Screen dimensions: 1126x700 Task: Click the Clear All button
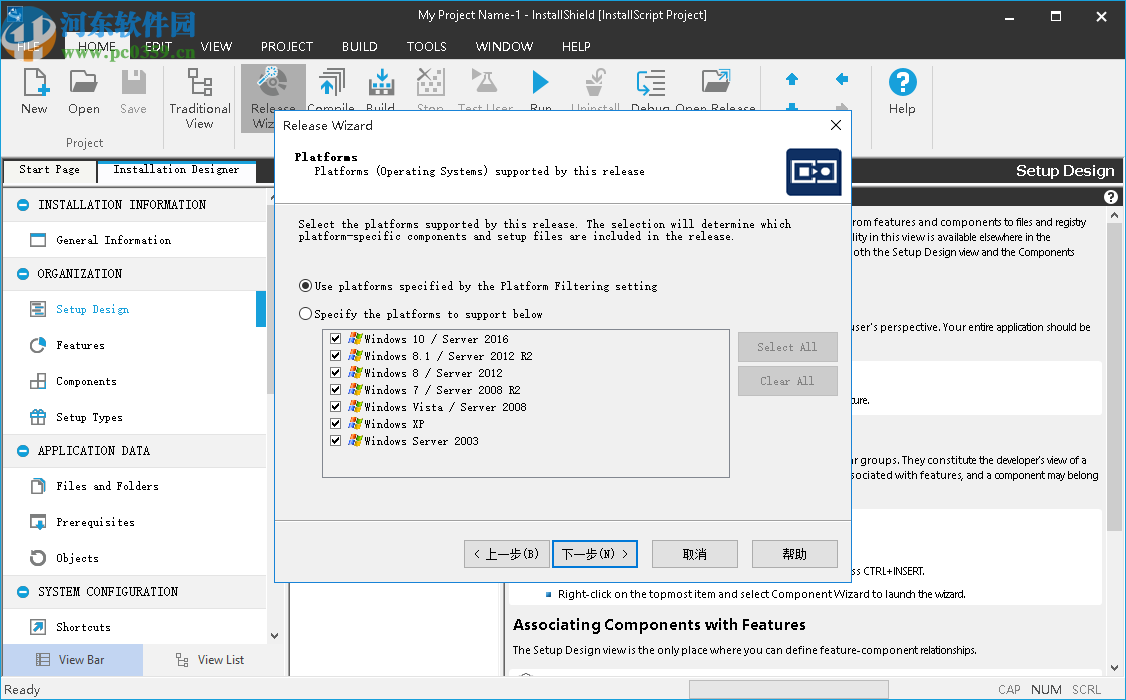tap(787, 380)
